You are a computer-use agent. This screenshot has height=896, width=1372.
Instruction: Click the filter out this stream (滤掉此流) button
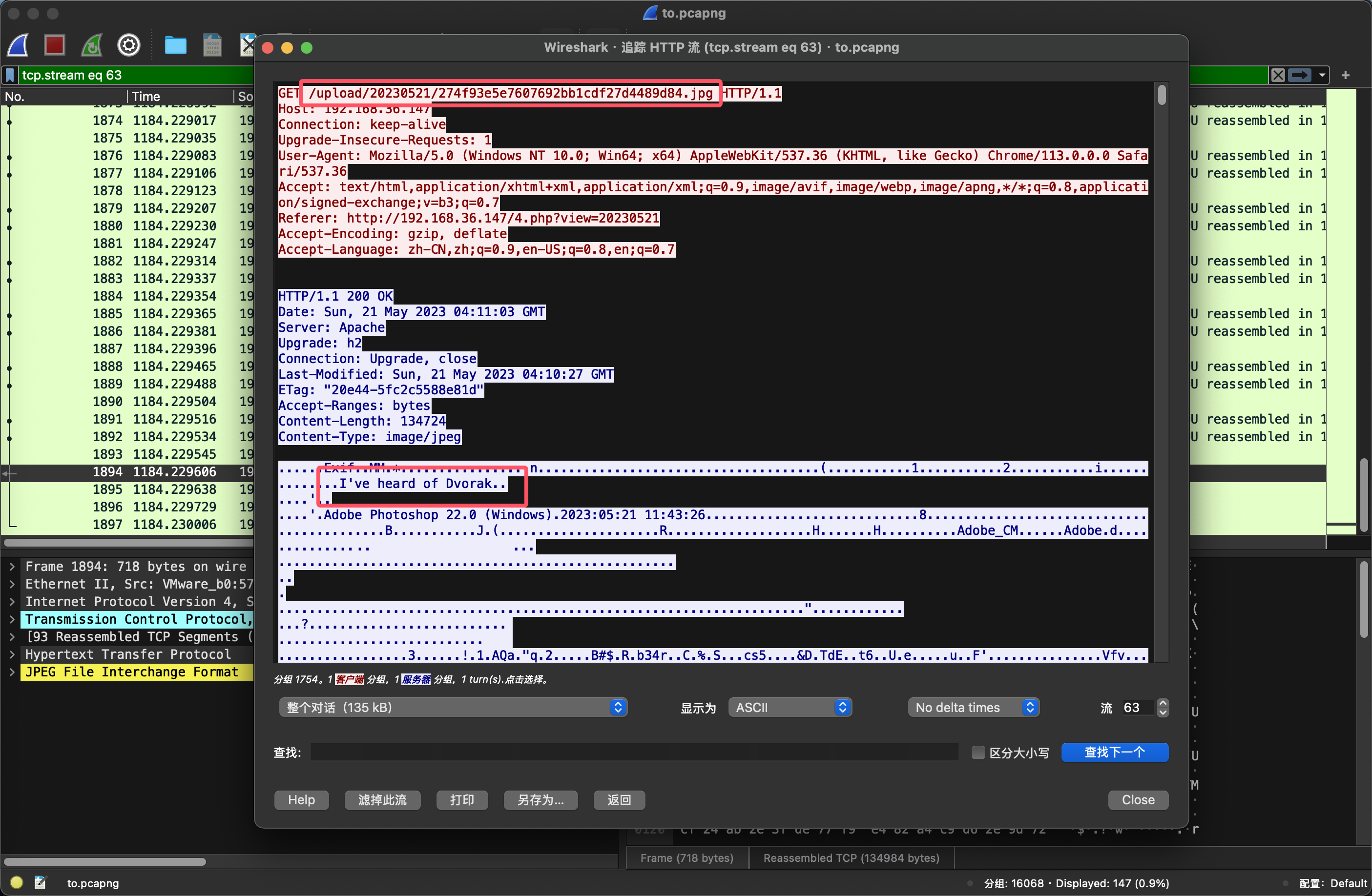(382, 800)
